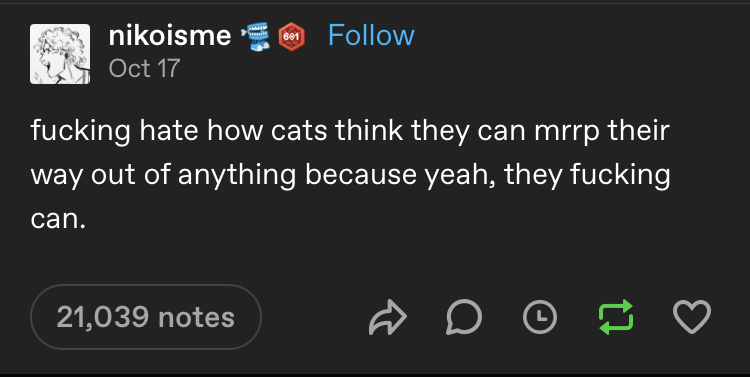Click the chattering teeth badge beside nikoisme
750x377 pixels.
coord(255,37)
